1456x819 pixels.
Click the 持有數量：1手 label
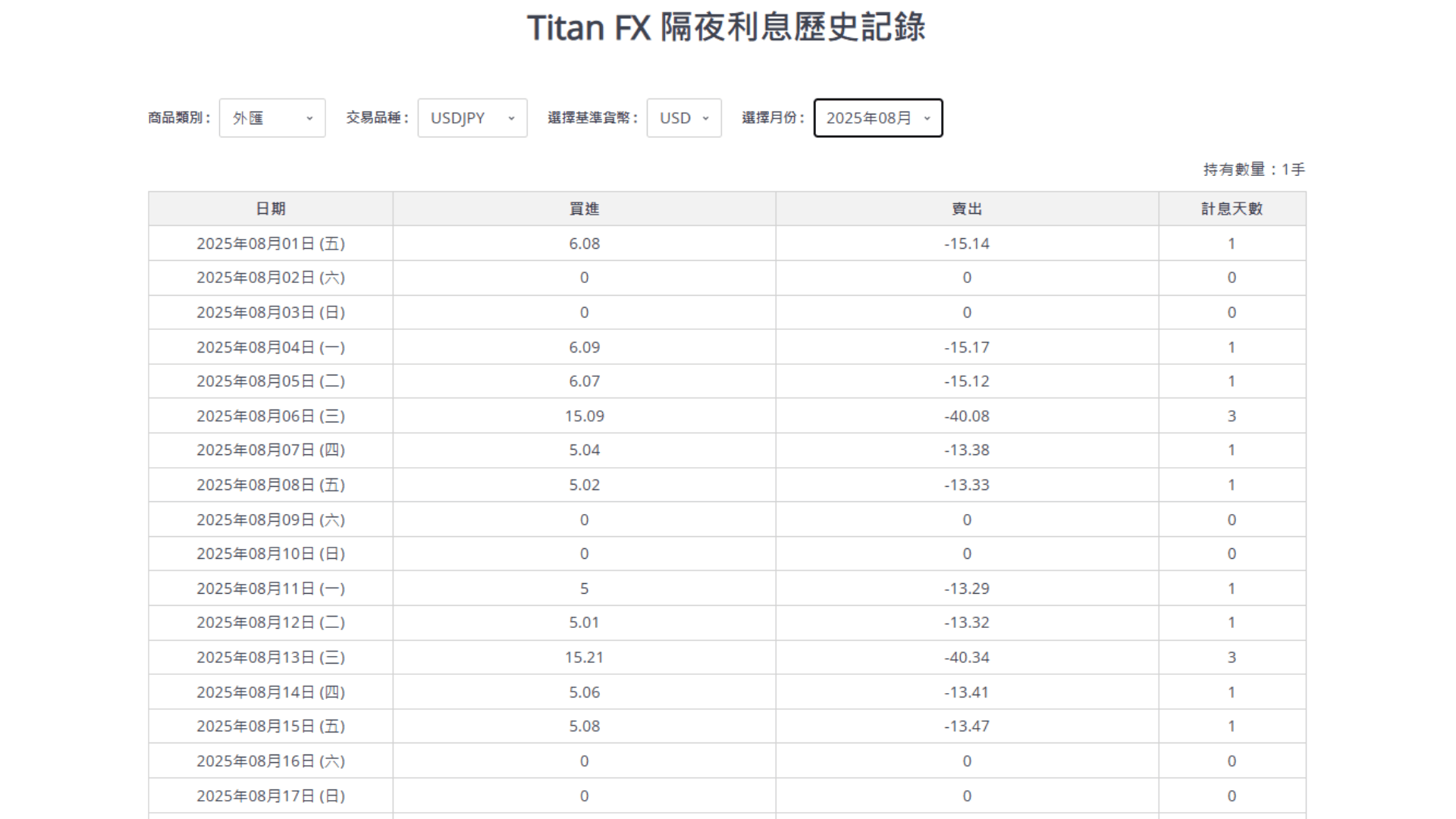click(1253, 169)
